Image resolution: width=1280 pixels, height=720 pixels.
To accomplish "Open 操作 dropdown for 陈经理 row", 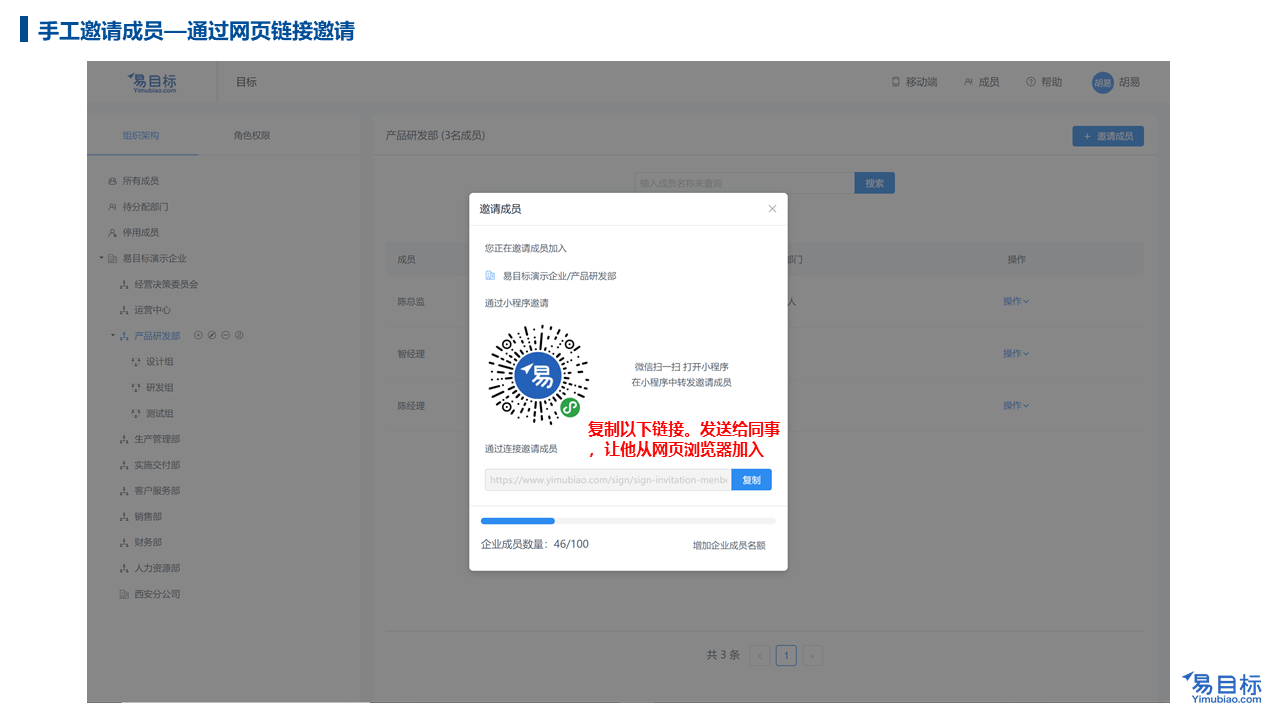I will coord(1016,405).
